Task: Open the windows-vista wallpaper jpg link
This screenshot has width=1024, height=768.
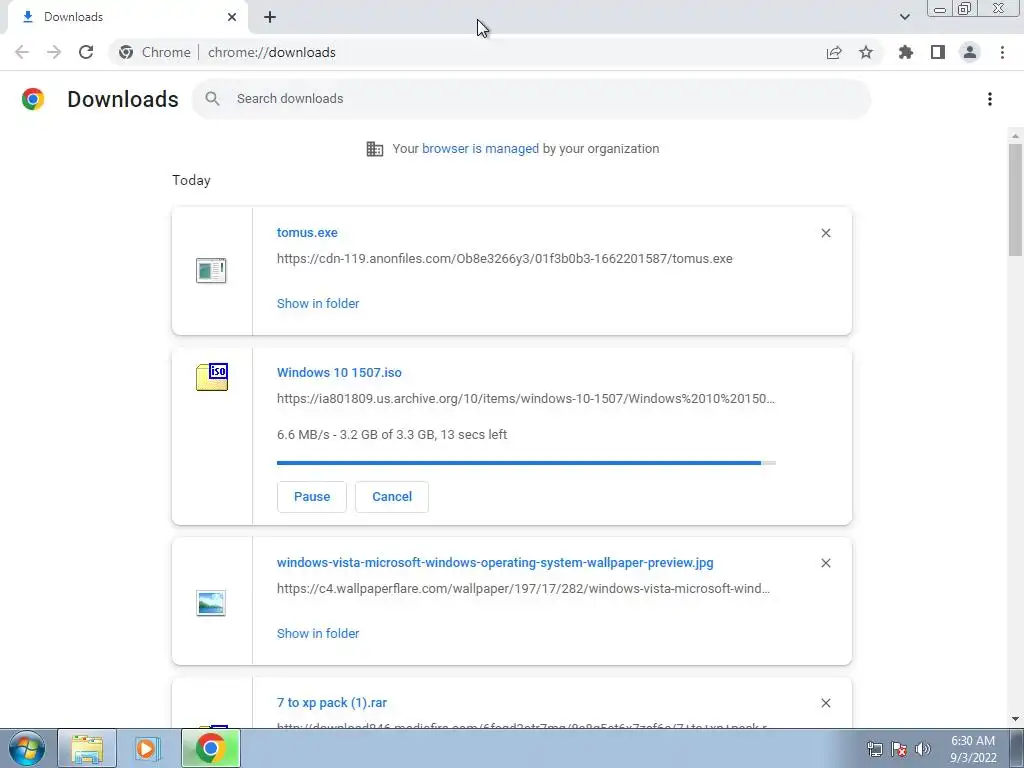Action: click(495, 562)
